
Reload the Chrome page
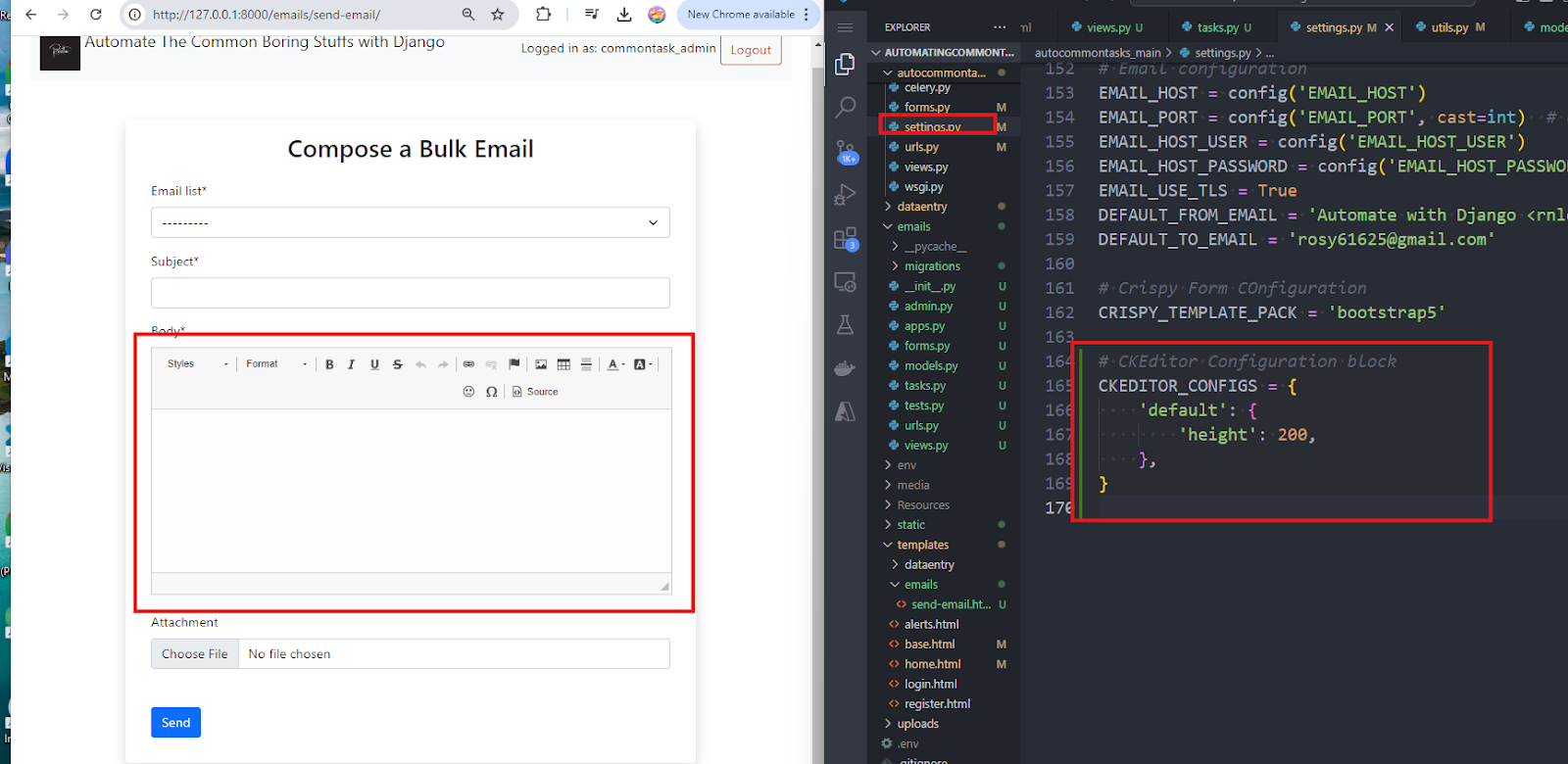pyautogui.click(x=95, y=15)
